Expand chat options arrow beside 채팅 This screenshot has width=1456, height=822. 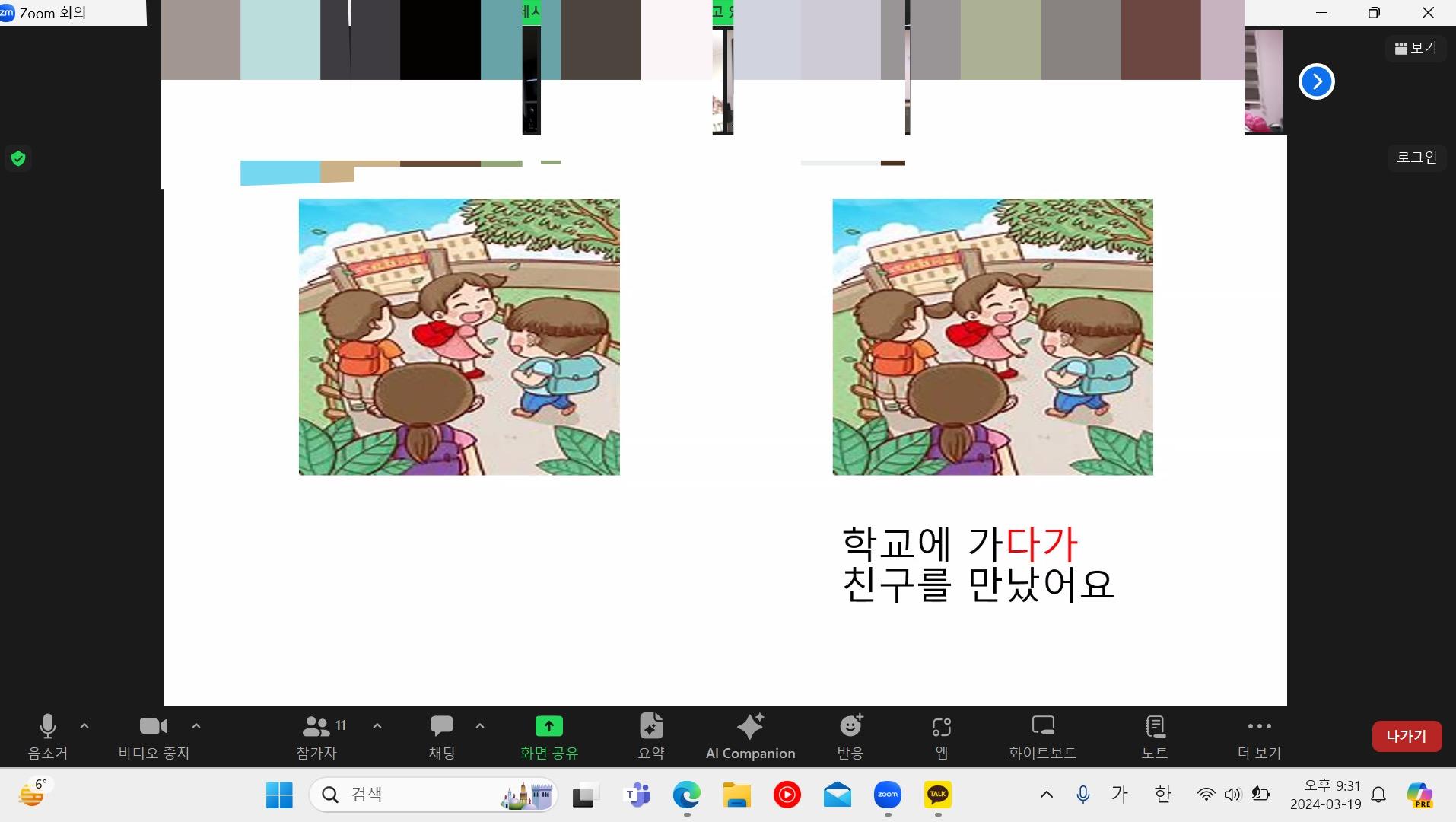tap(480, 726)
